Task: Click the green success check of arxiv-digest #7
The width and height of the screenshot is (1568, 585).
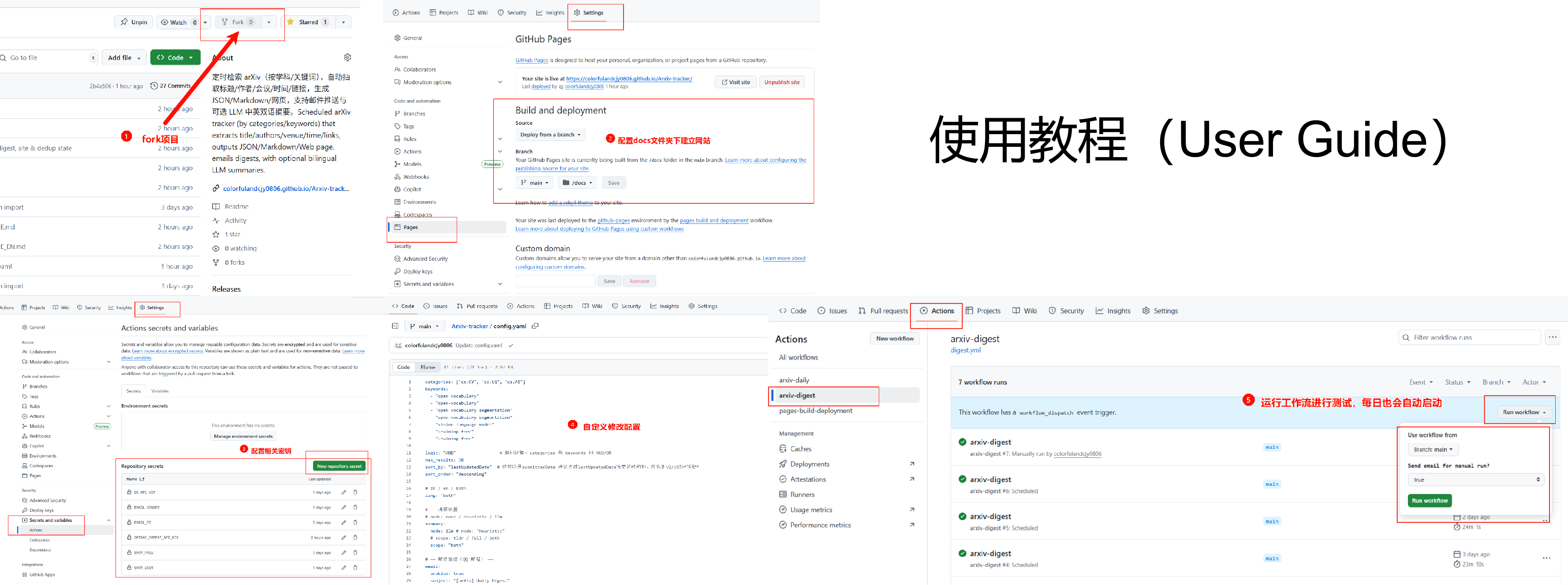Action: pos(962,442)
